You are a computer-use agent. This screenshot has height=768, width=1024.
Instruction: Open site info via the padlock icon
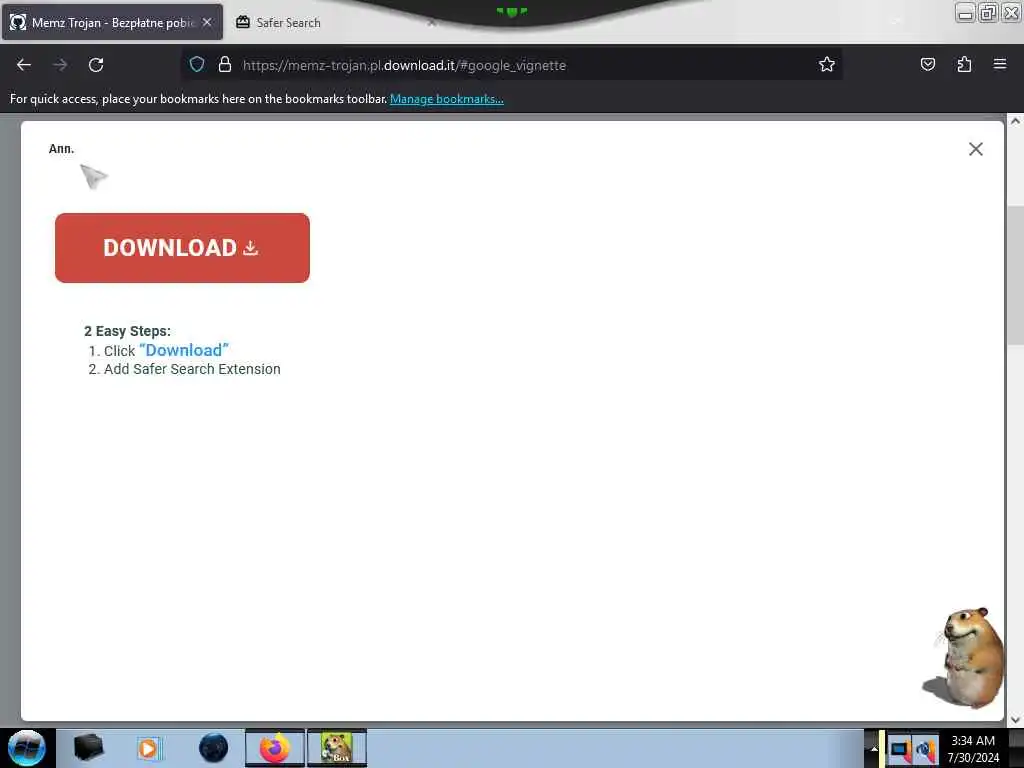click(x=225, y=64)
